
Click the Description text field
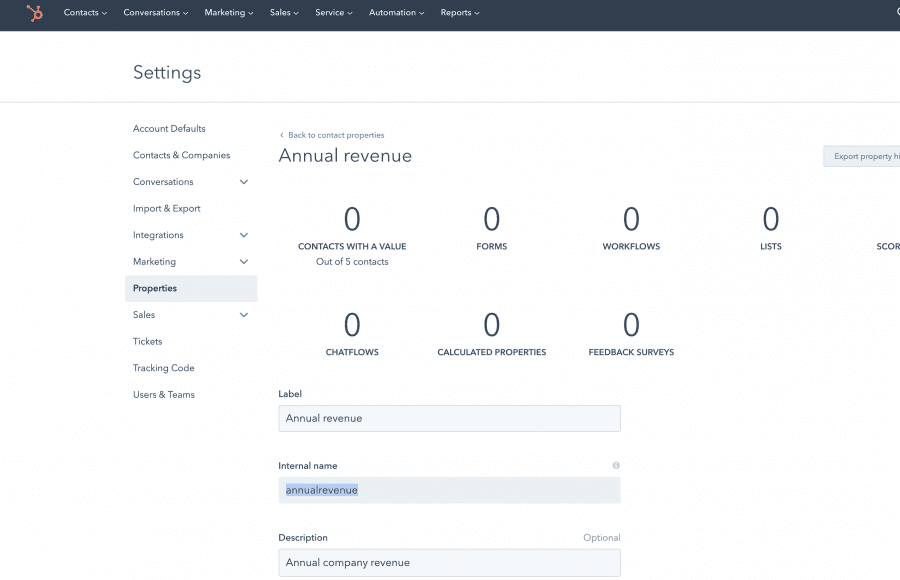(449, 562)
